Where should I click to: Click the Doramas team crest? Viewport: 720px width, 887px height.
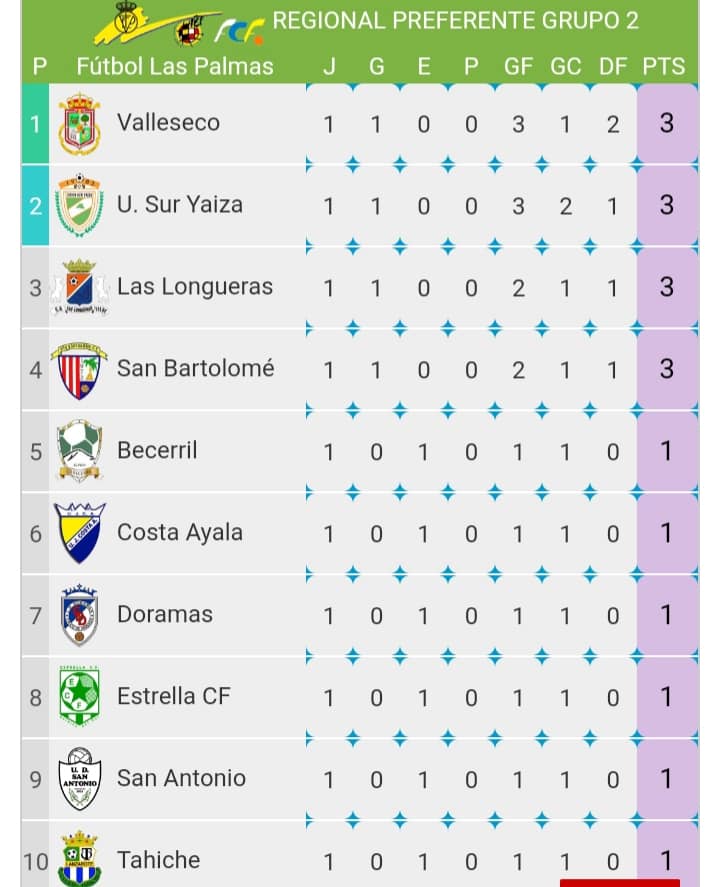(80, 615)
